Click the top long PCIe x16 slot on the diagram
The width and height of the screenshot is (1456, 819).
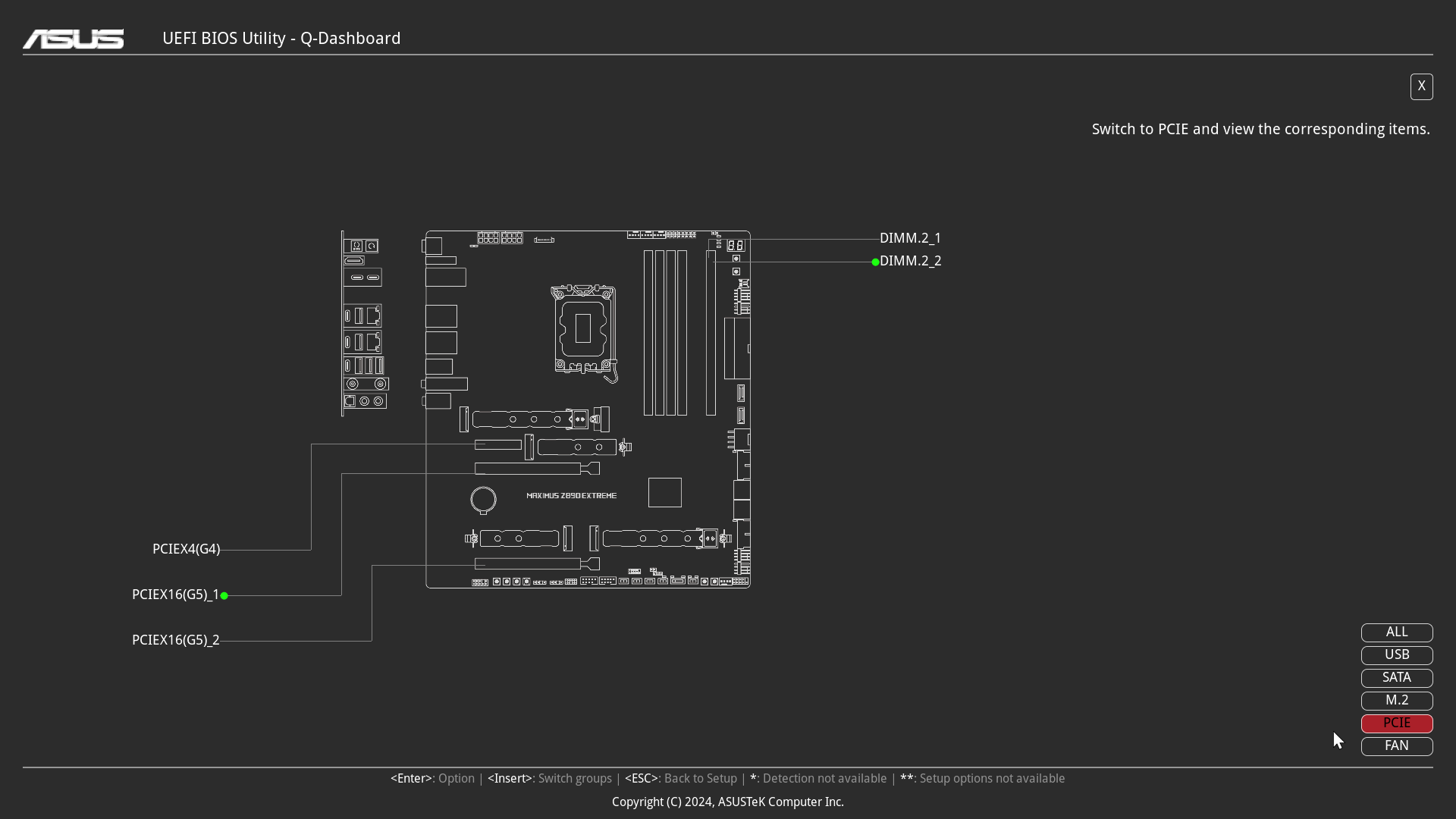point(537,469)
